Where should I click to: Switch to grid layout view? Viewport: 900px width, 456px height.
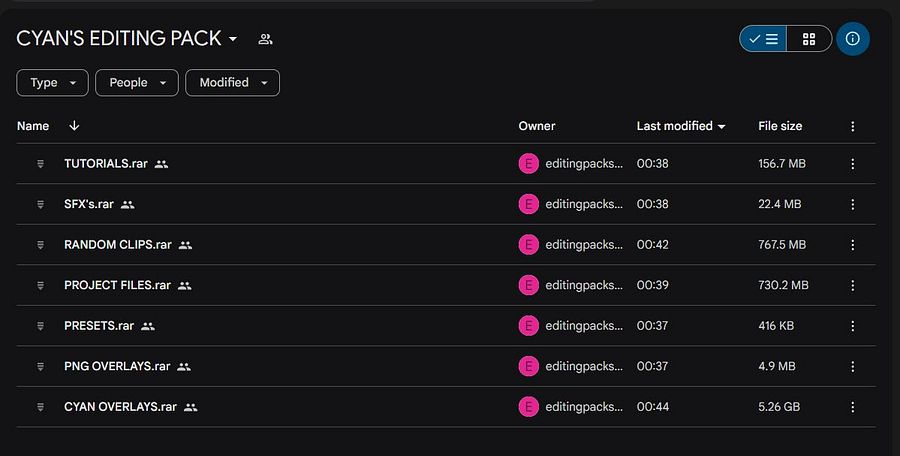[x=809, y=38]
